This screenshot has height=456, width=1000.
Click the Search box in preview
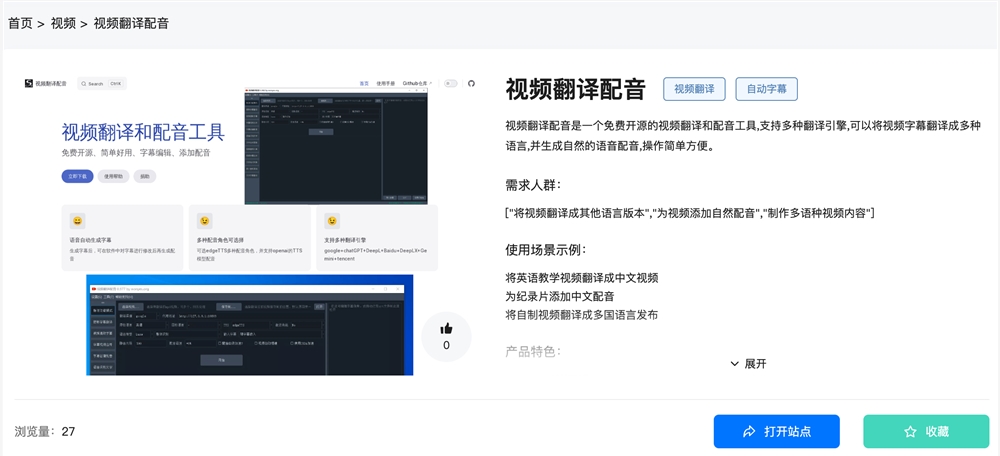(x=102, y=84)
